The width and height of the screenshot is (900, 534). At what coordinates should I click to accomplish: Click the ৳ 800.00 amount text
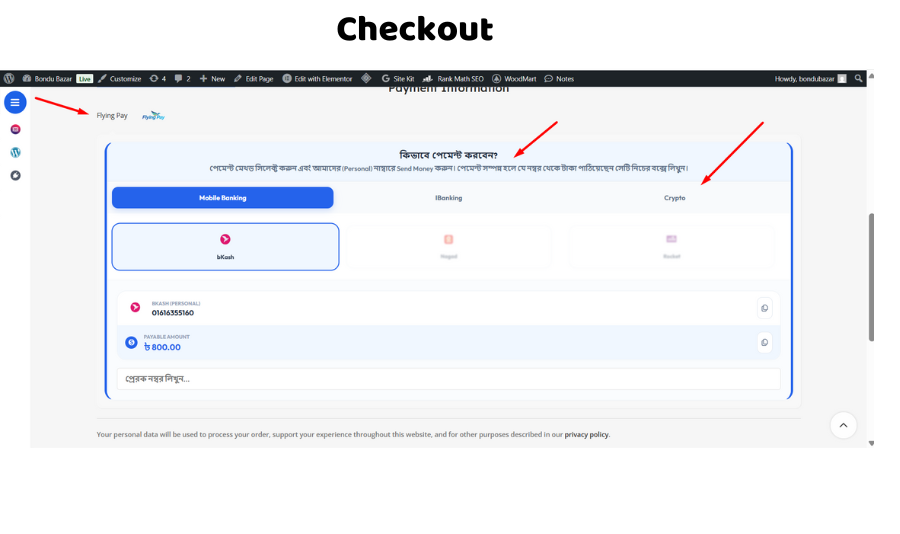click(162, 347)
